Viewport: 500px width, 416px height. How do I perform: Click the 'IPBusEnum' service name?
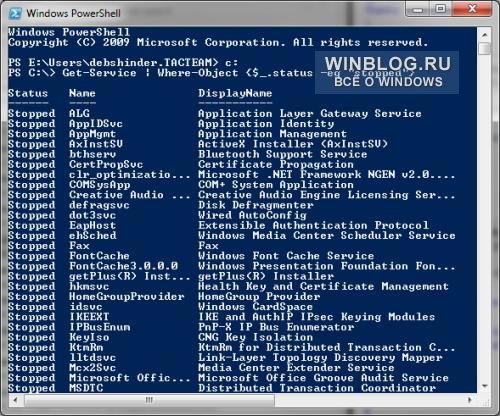tap(100, 327)
